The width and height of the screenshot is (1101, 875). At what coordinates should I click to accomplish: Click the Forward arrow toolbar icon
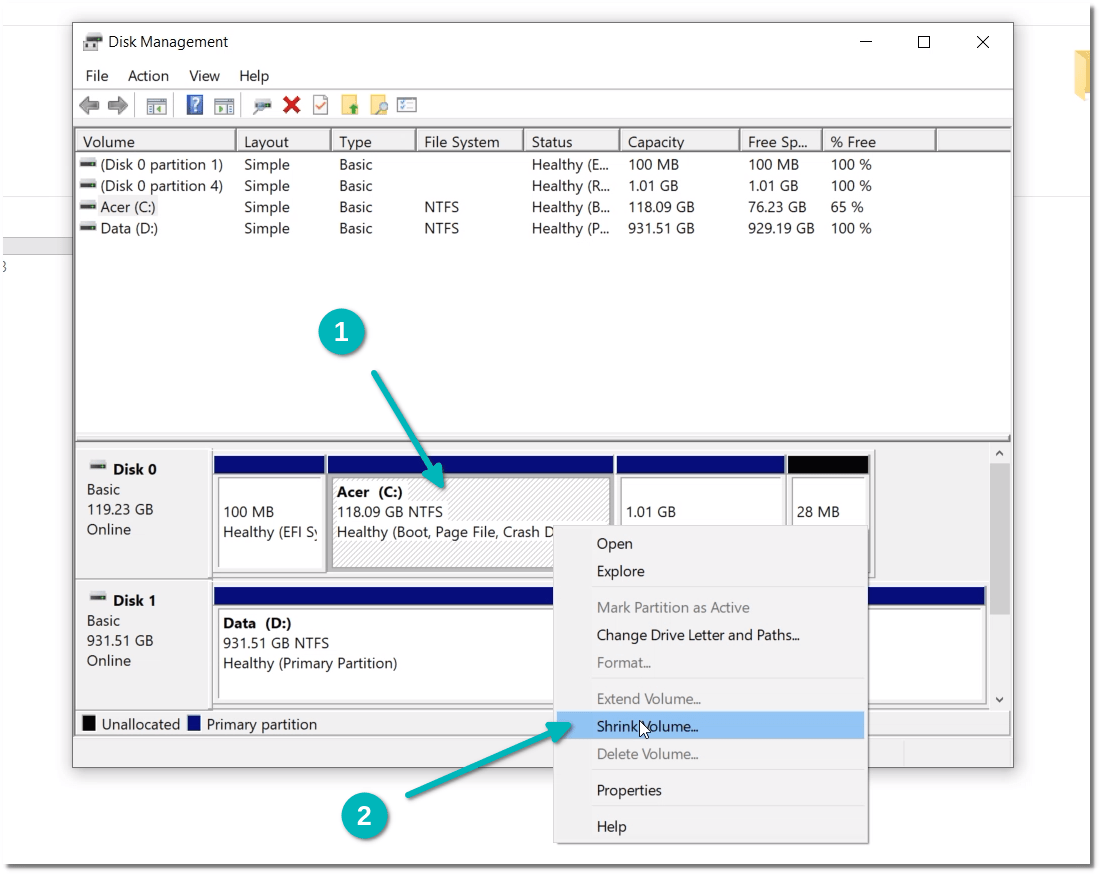tap(117, 105)
